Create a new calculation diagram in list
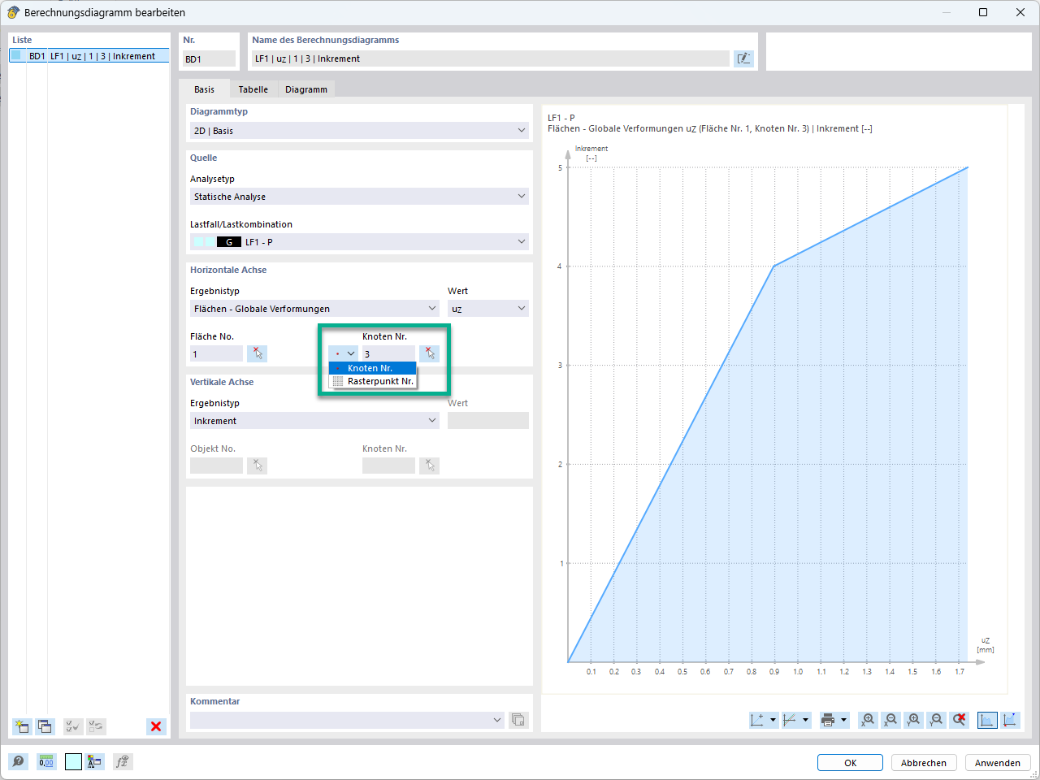 (x=22, y=726)
